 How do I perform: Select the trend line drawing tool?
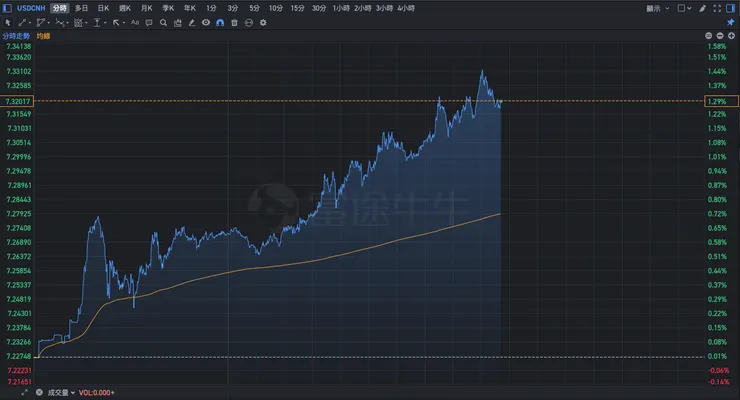click(x=22, y=23)
